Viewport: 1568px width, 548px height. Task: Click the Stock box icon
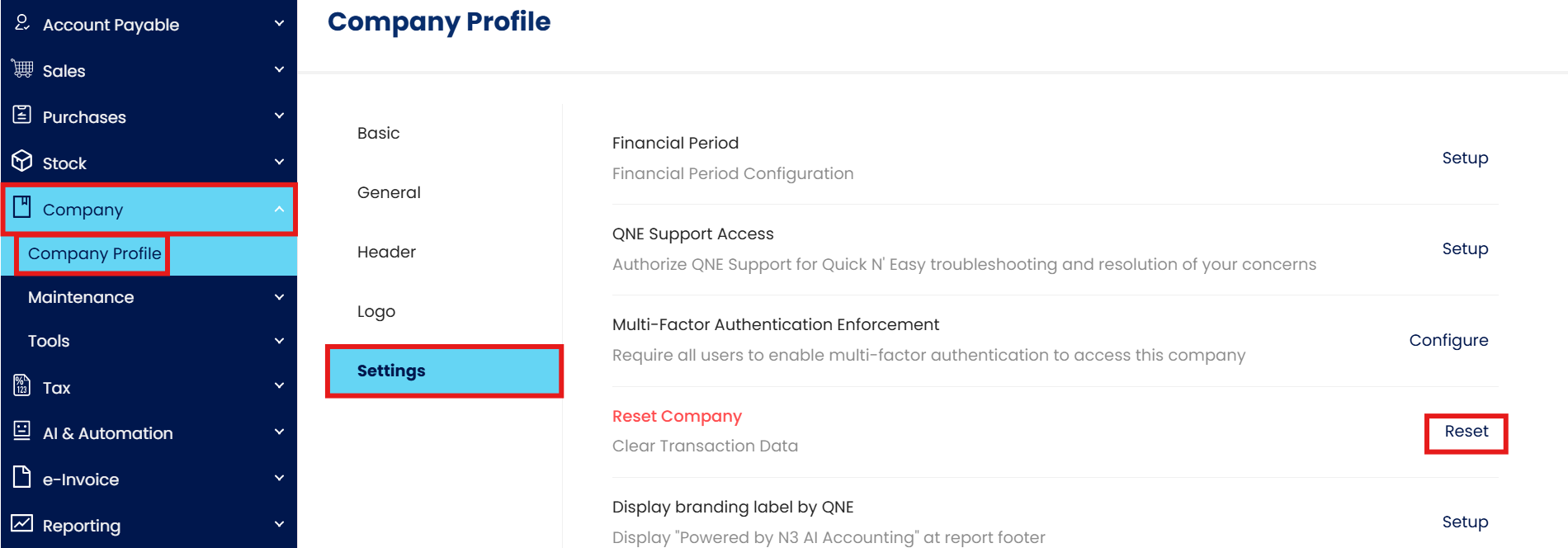(22, 162)
